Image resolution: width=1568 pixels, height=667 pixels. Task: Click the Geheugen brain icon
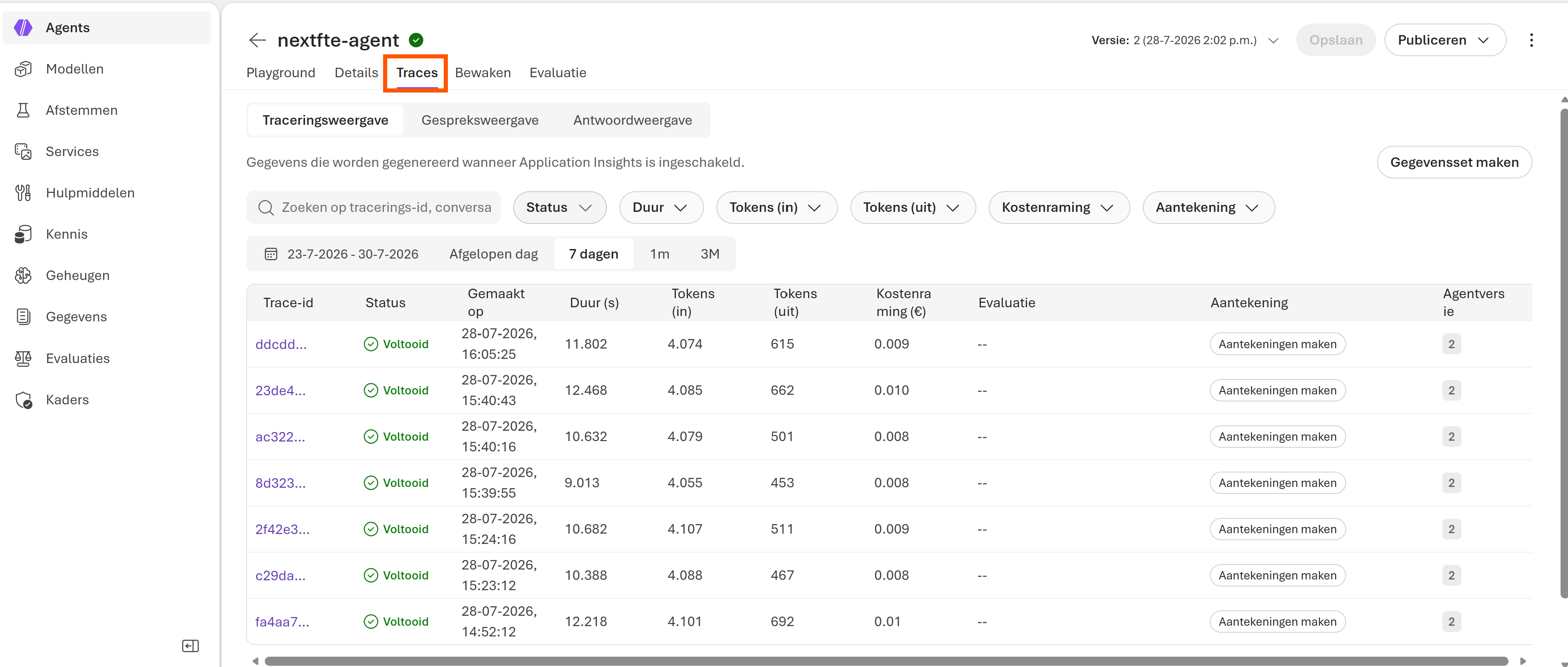pyautogui.click(x=23, y=276)
